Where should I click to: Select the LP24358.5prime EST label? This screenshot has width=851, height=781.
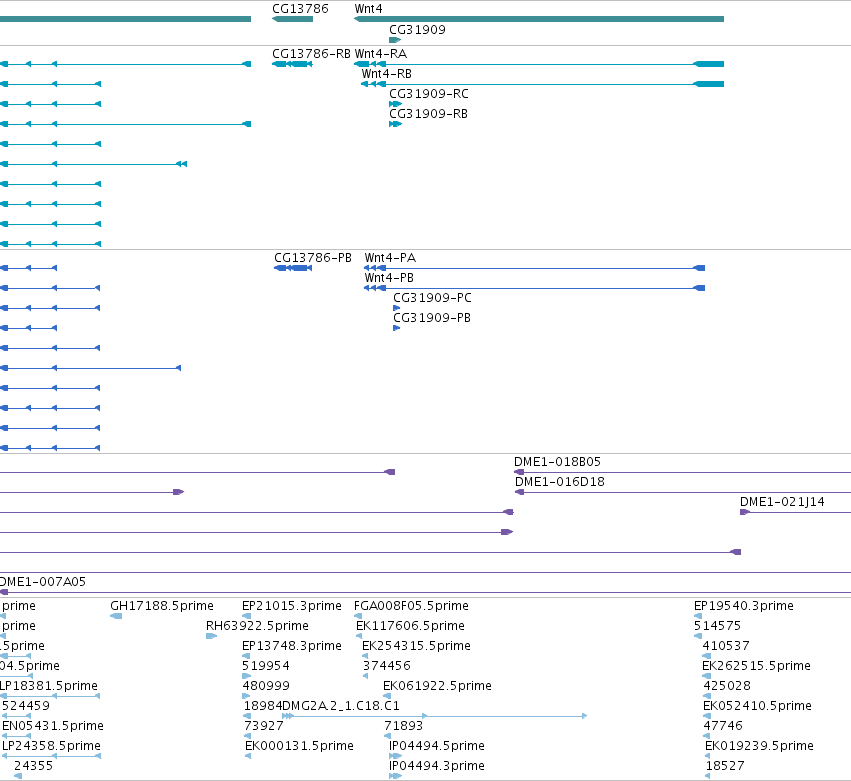pos(52,746)
